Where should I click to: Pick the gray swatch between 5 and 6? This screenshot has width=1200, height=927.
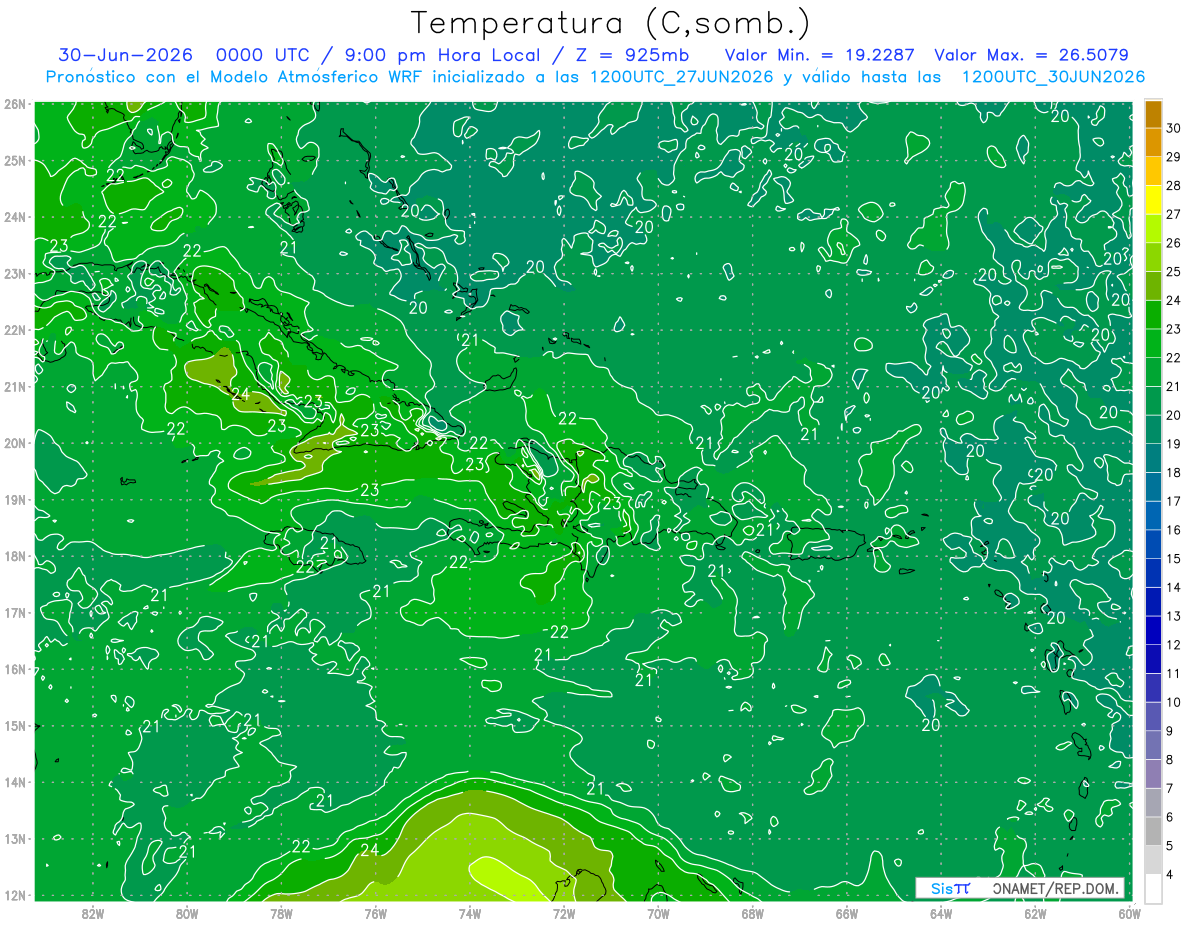pos(1153,831)
